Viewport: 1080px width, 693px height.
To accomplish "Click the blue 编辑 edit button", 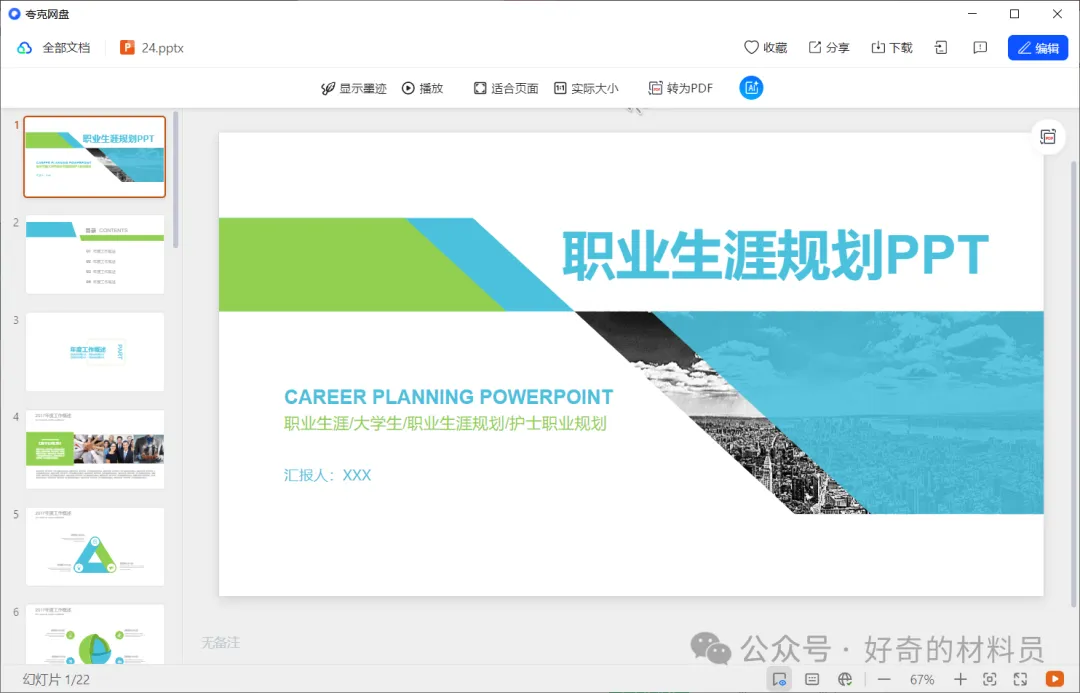I will pos(1038,48).
